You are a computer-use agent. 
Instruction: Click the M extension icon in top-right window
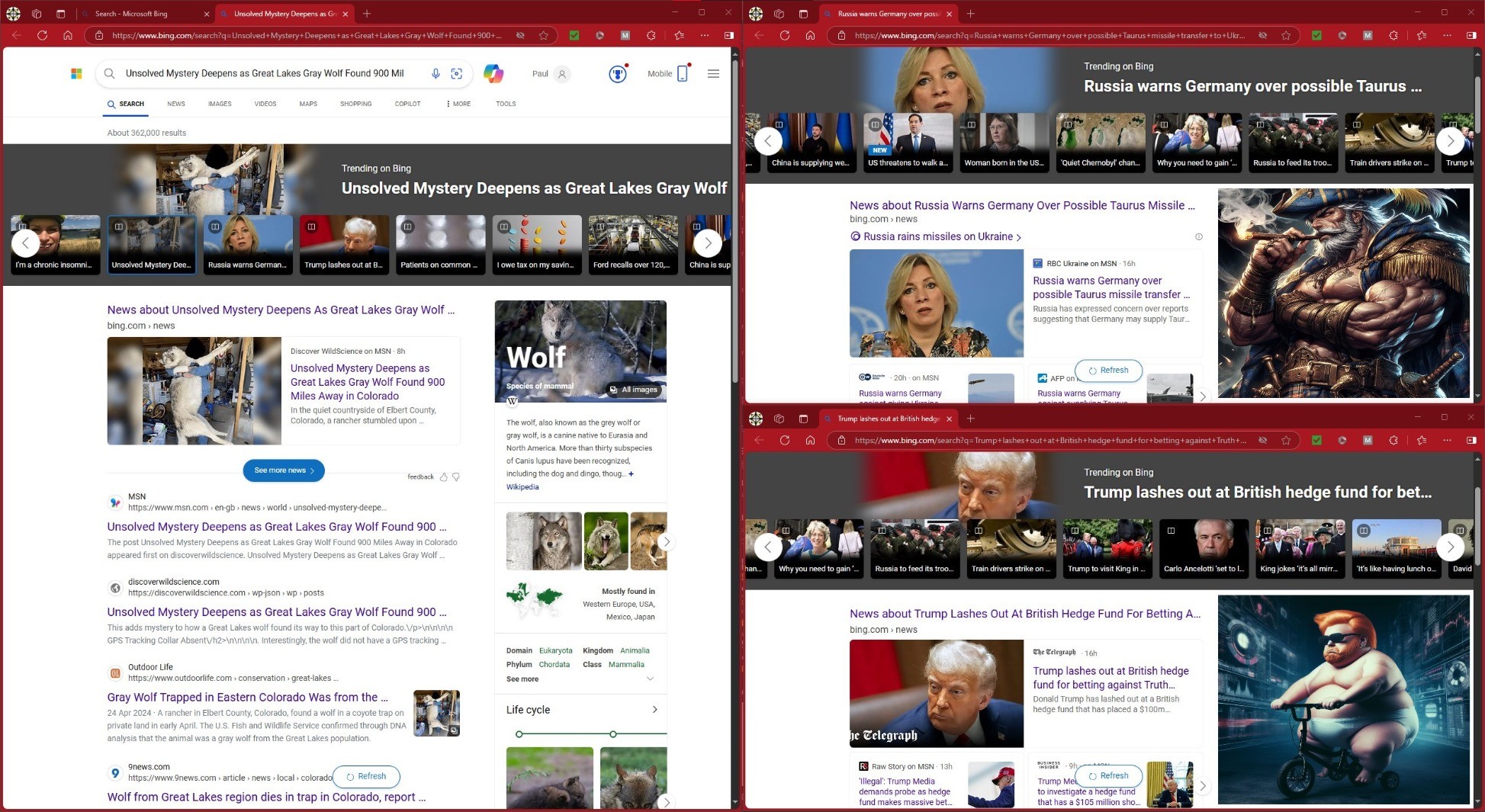pos(1368,35)
